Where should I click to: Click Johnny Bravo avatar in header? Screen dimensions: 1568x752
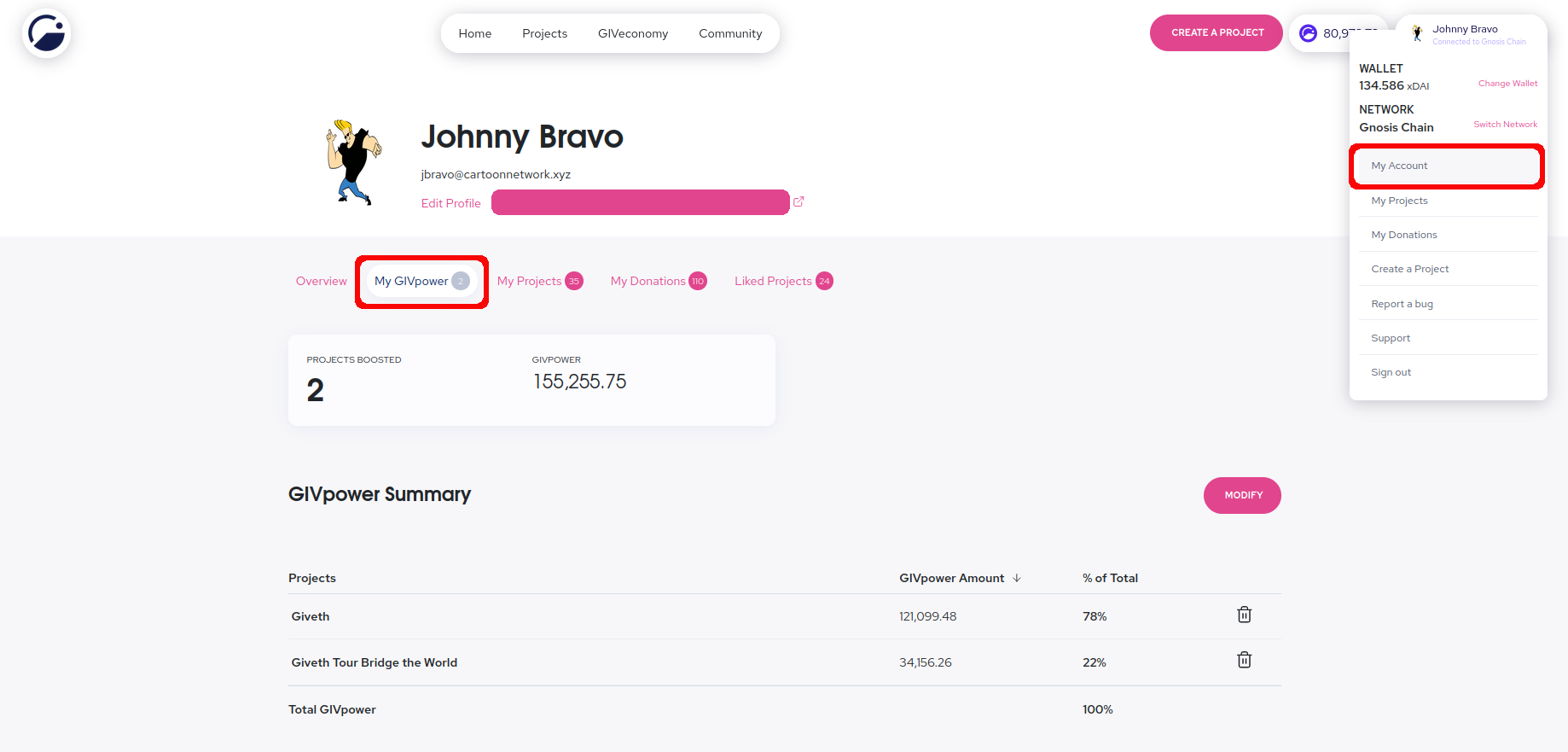1417,33
